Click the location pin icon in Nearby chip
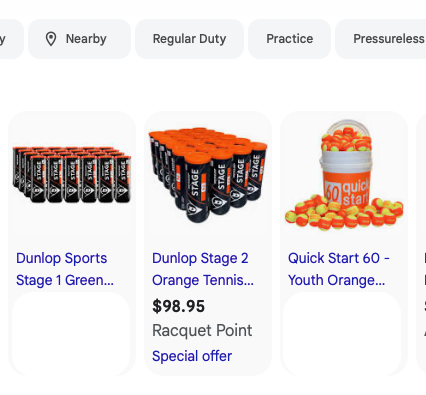This screenshot has height=395, width=426. click(x=51, y=39)
